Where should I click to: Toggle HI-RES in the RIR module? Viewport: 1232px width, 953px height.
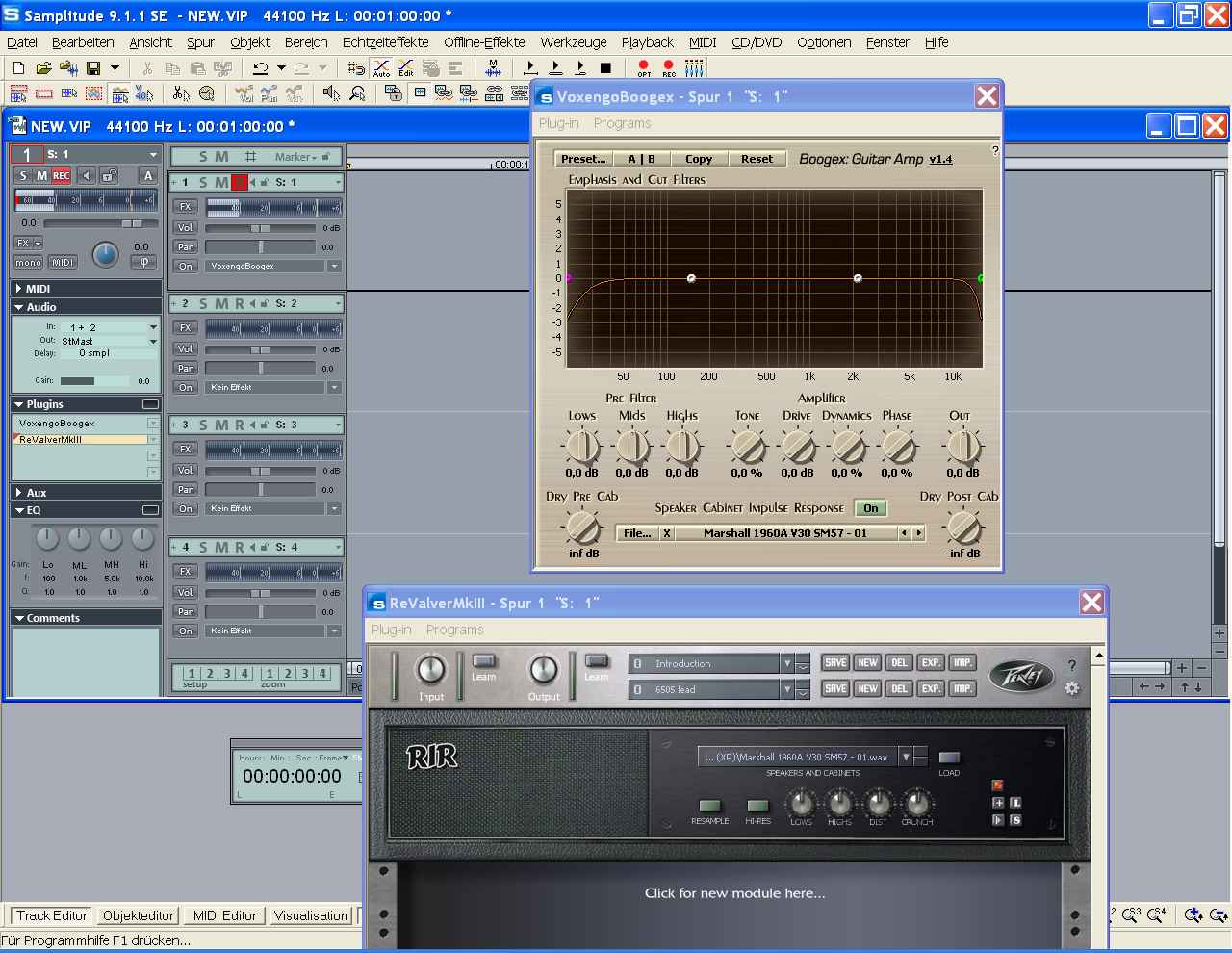tap(758, 806)
